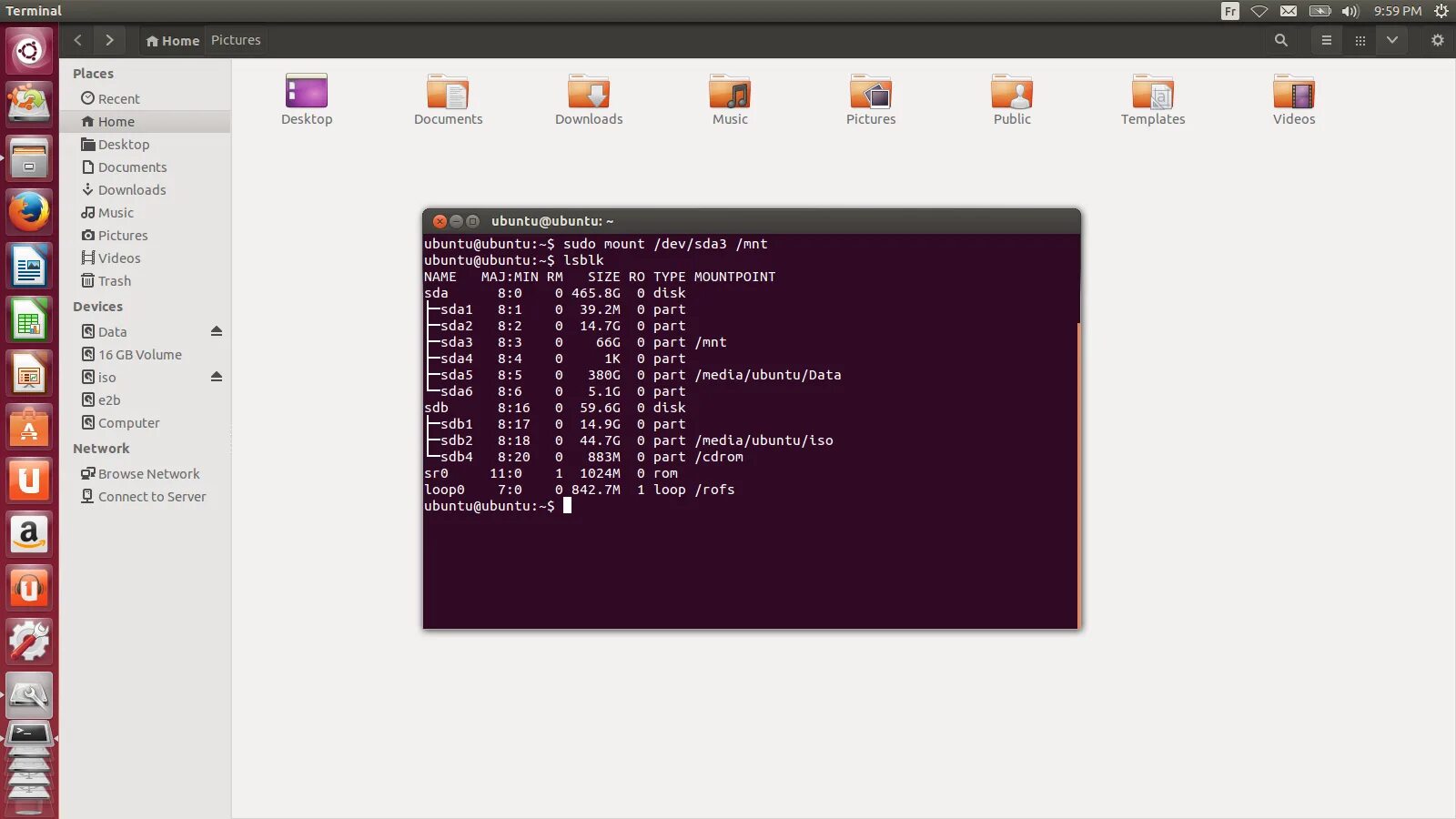Screen dimensions: 1456x819
Task: Launch Firefox from the launcher
Action: point(29,212)
